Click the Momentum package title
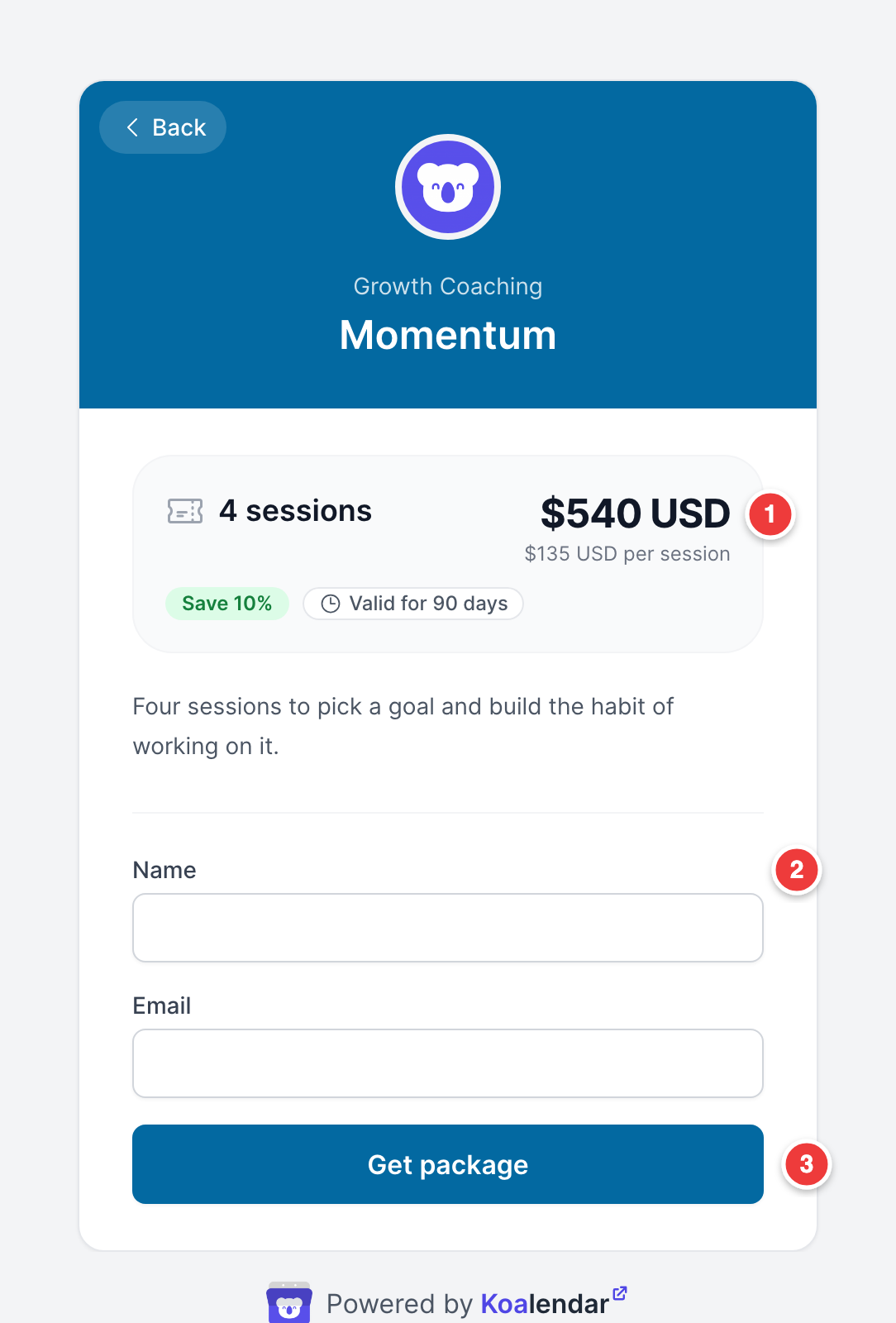Image resolution: width=896 pixels, height=1323 pixels. pyautogui.click(x=448, y=335)
